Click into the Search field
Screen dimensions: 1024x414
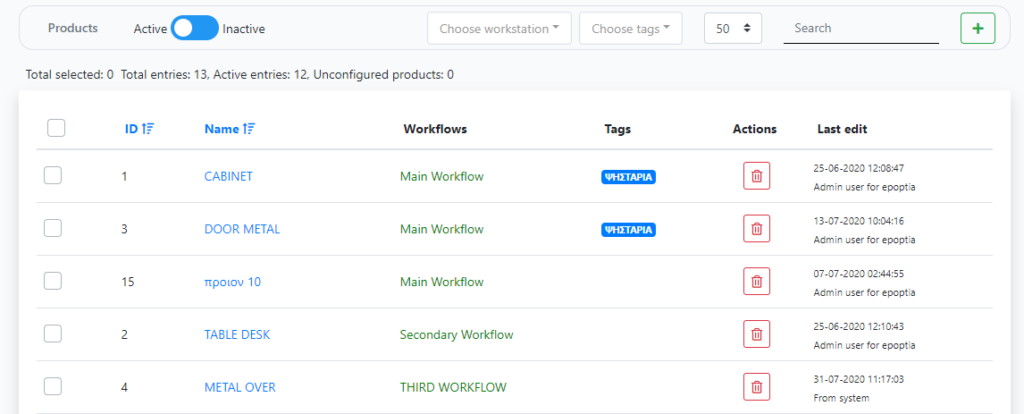coord(860,29)
